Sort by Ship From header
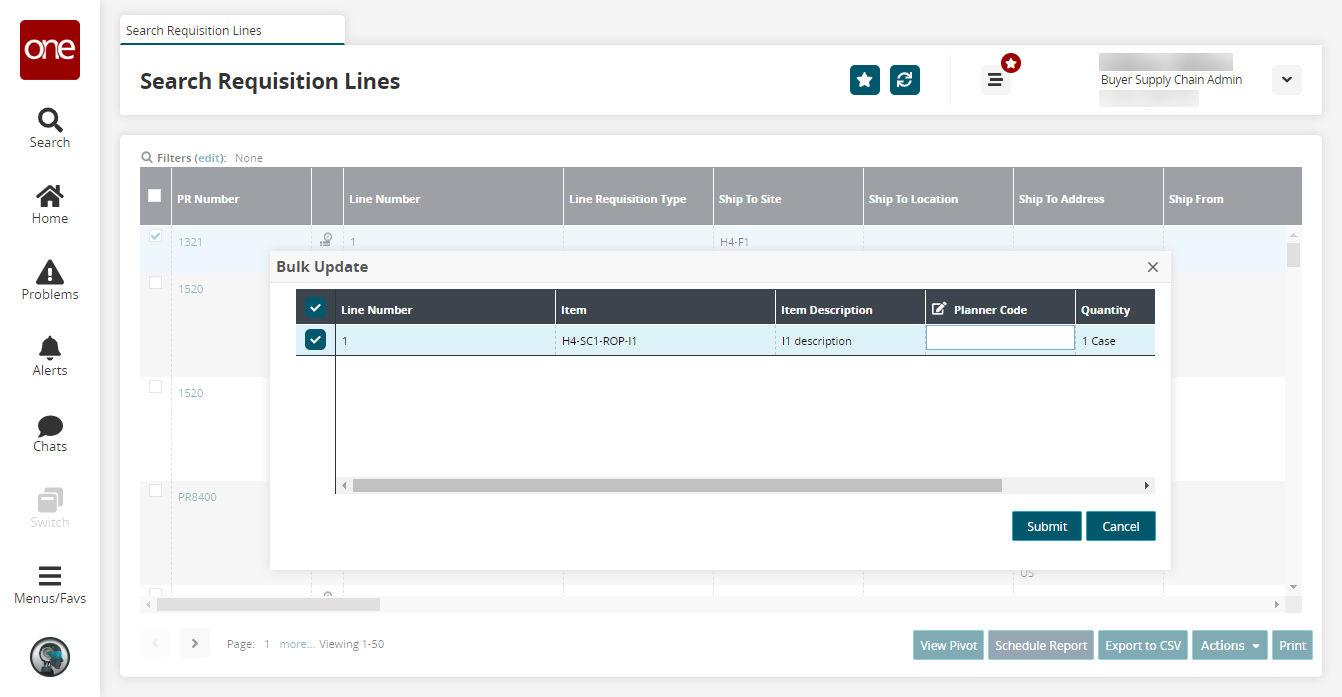This screenshot has width=1342, height=697. (1232, 198)
